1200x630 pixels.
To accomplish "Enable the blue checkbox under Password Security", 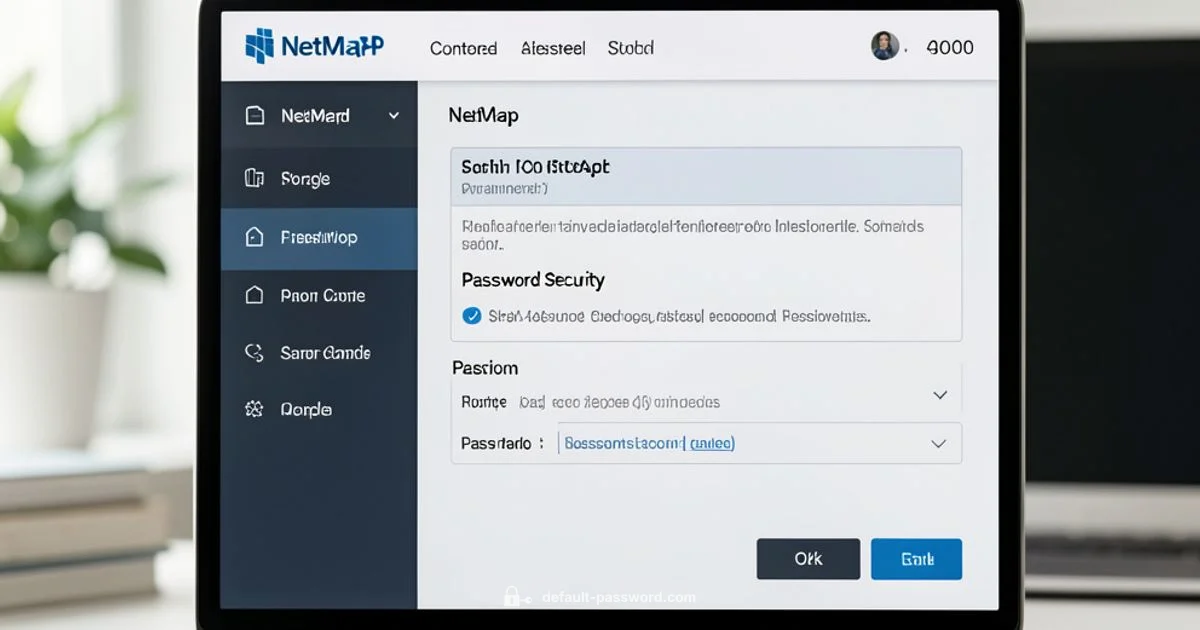I will point(472,315).
